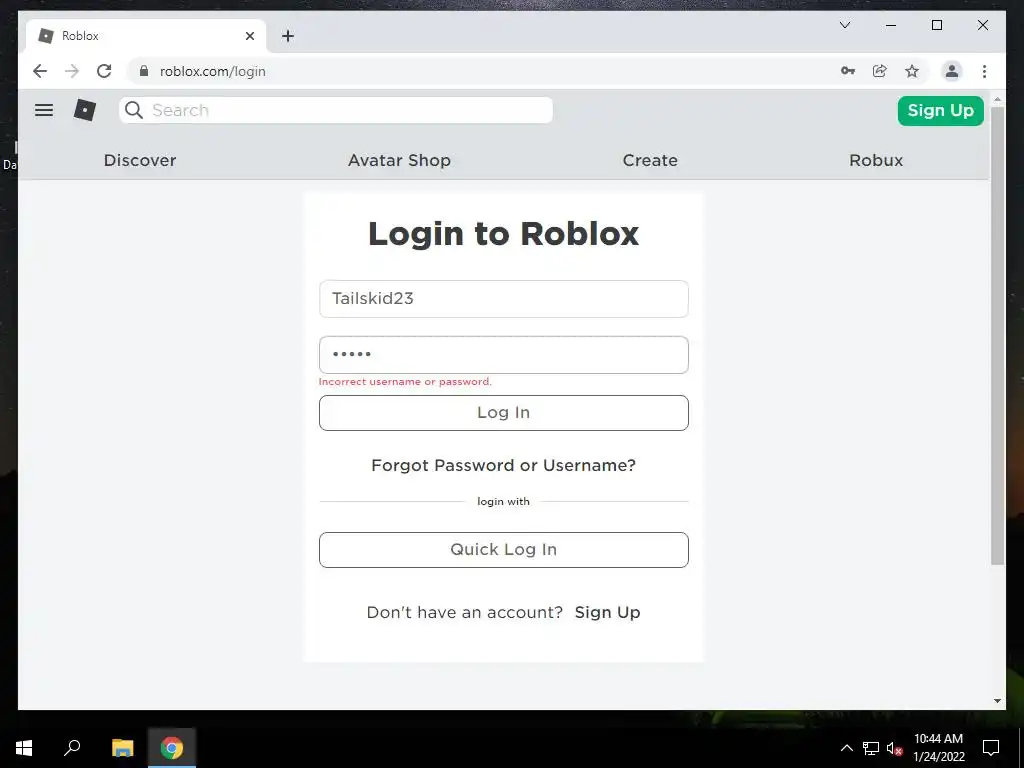Click the muted volume tray icon

[x=894, y=748]
